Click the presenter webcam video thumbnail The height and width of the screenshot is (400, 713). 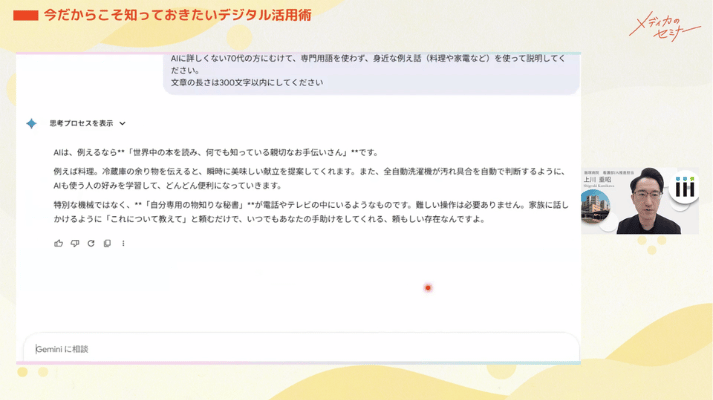[640, 201]
